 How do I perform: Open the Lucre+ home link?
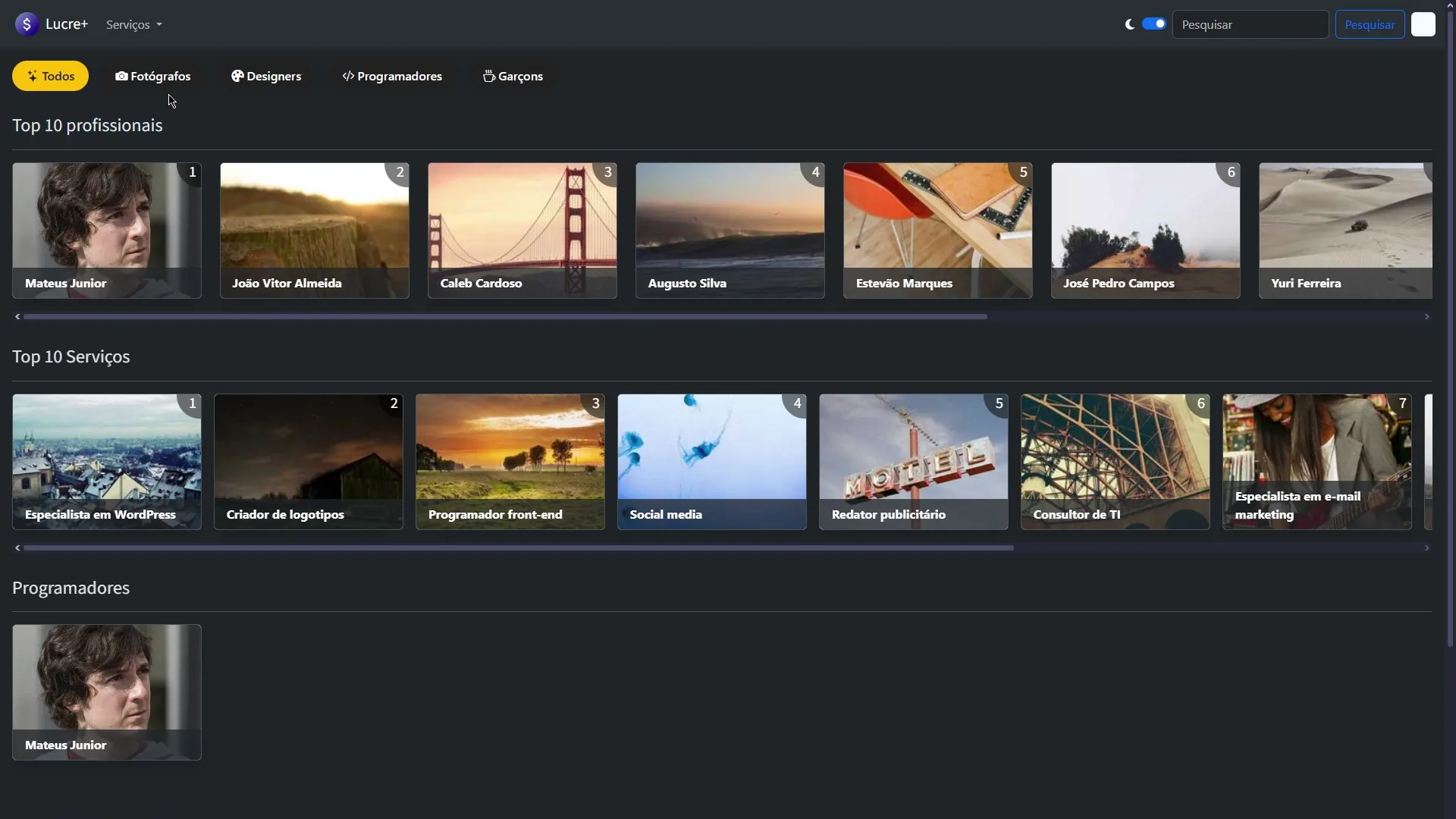coord(52,24)
